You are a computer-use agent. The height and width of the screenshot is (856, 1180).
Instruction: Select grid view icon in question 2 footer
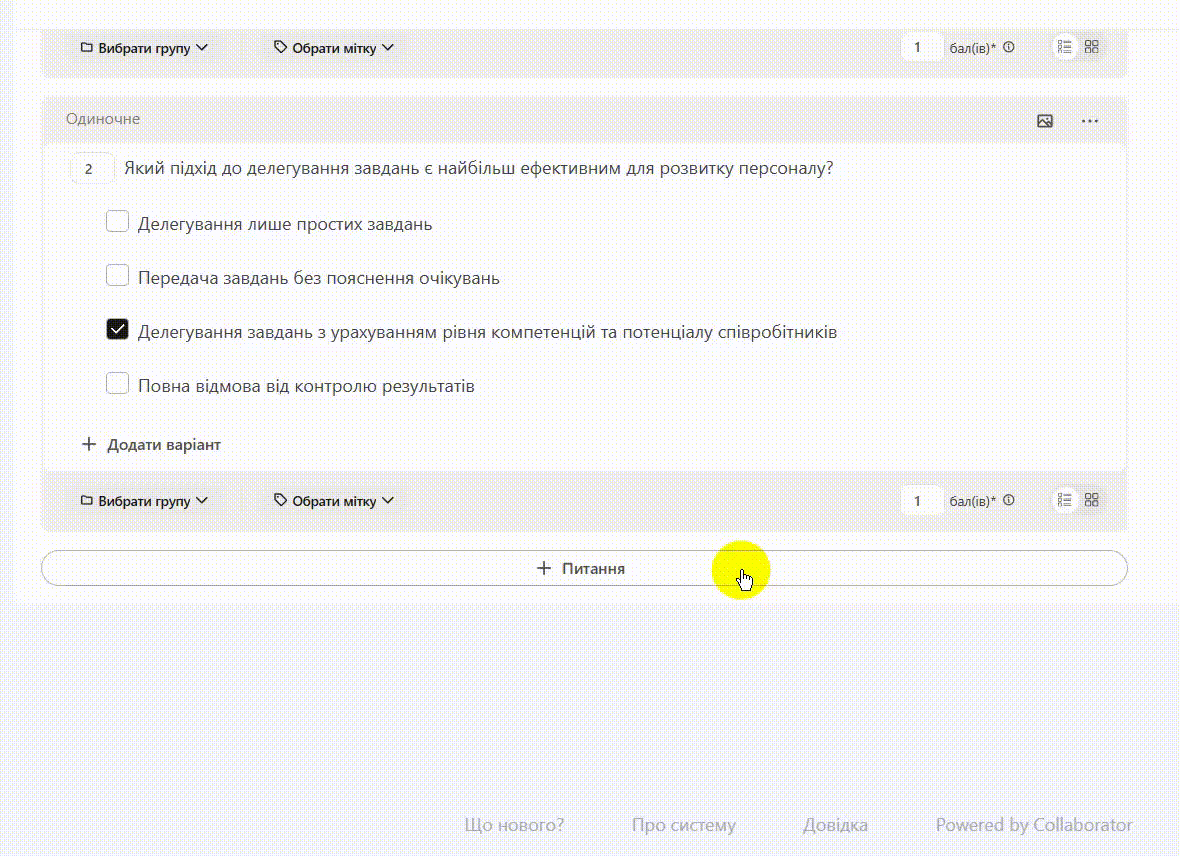[1092, 500]
